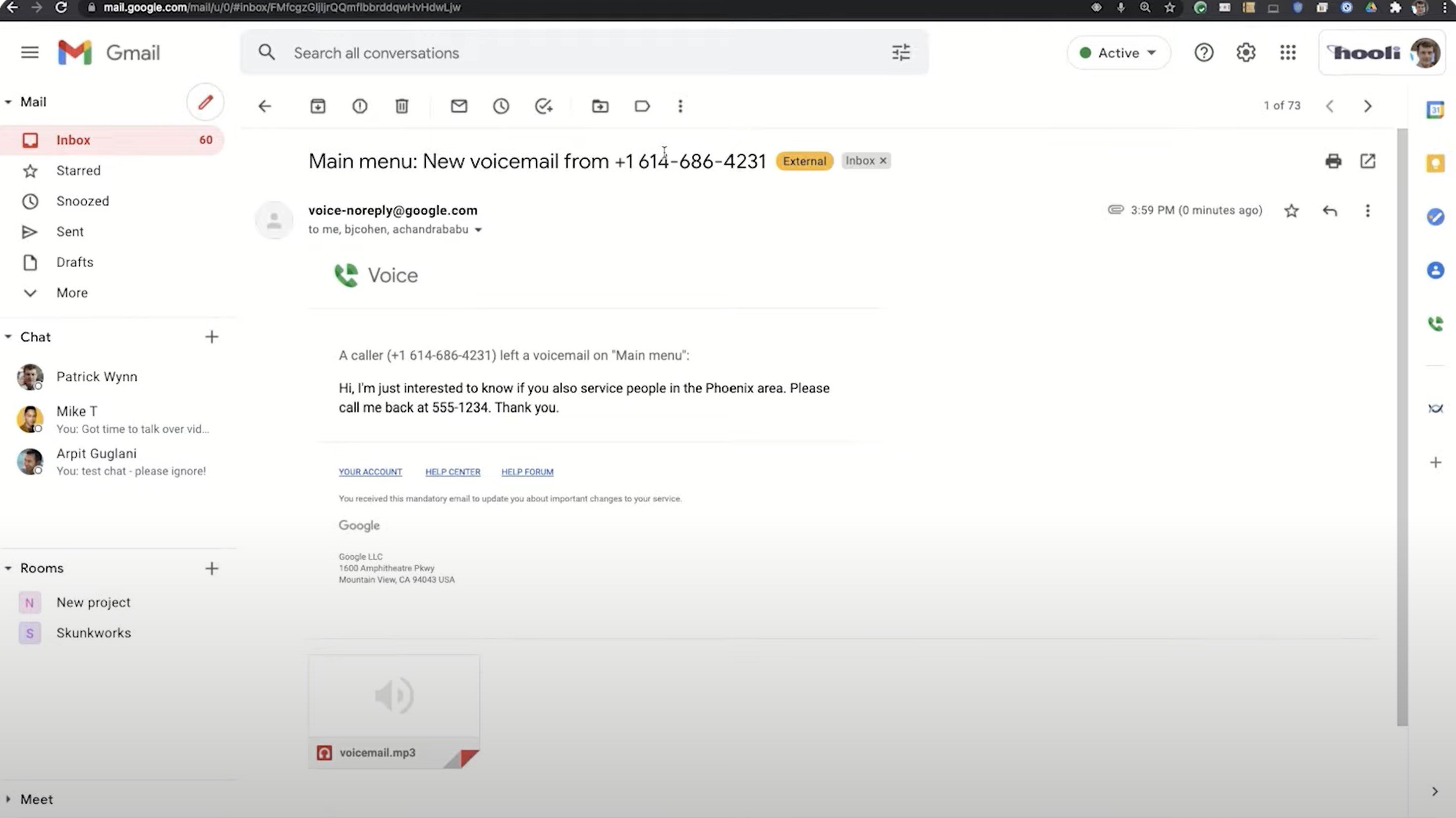This screenshot has width=1456, height=818.
Task: Click the report spam icon
Action: click(359, 105)
